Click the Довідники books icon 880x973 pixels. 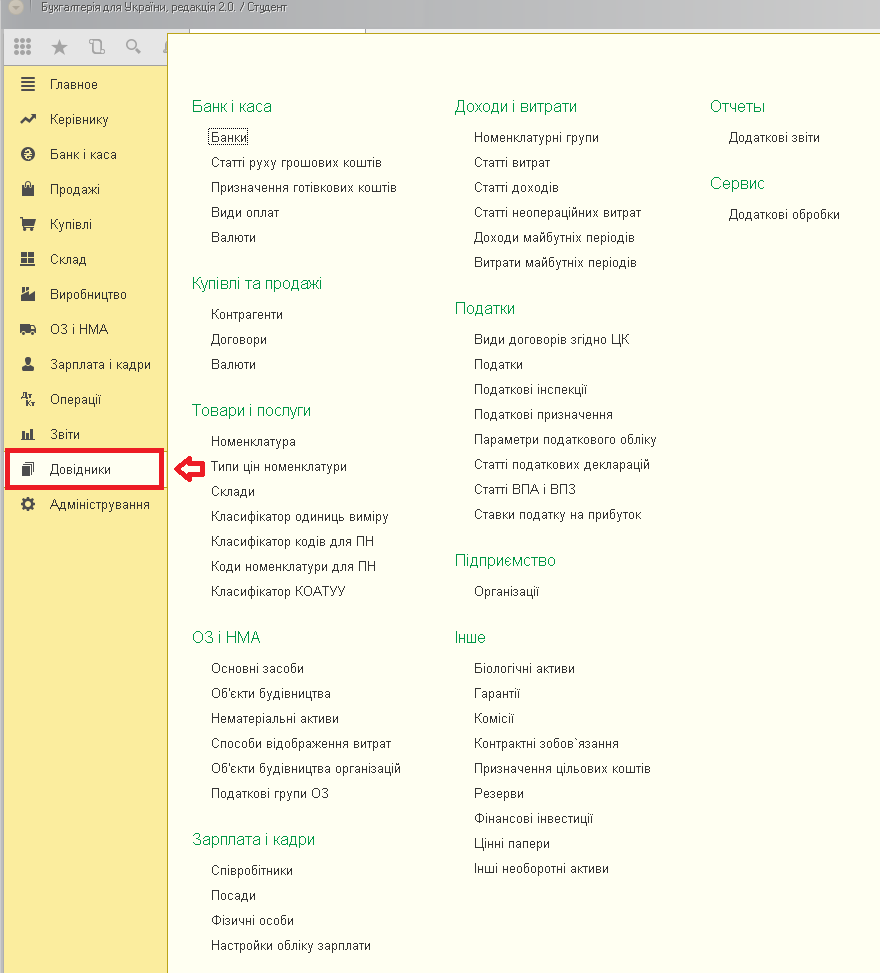(x=28, y=469)
